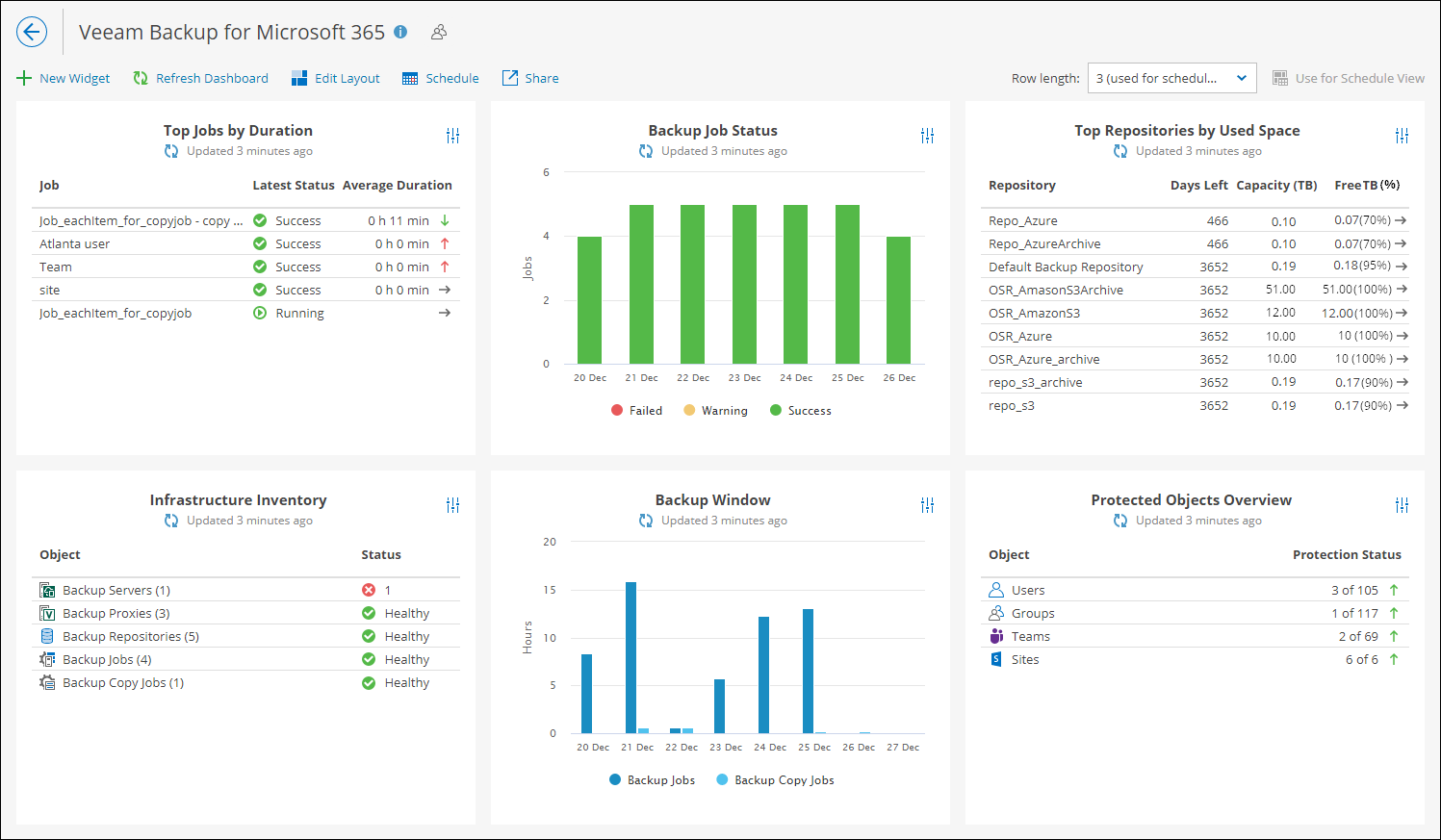Click the dashboard sharing users icon
Screen dimensions: 1441x840
click(439, 32)
